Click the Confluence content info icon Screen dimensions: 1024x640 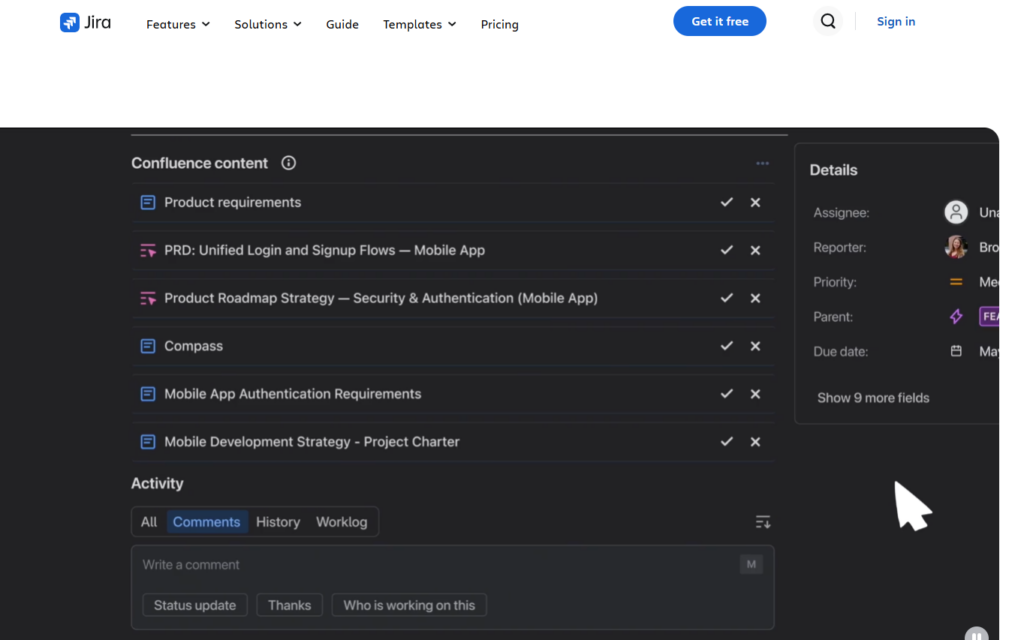[288, 163]
